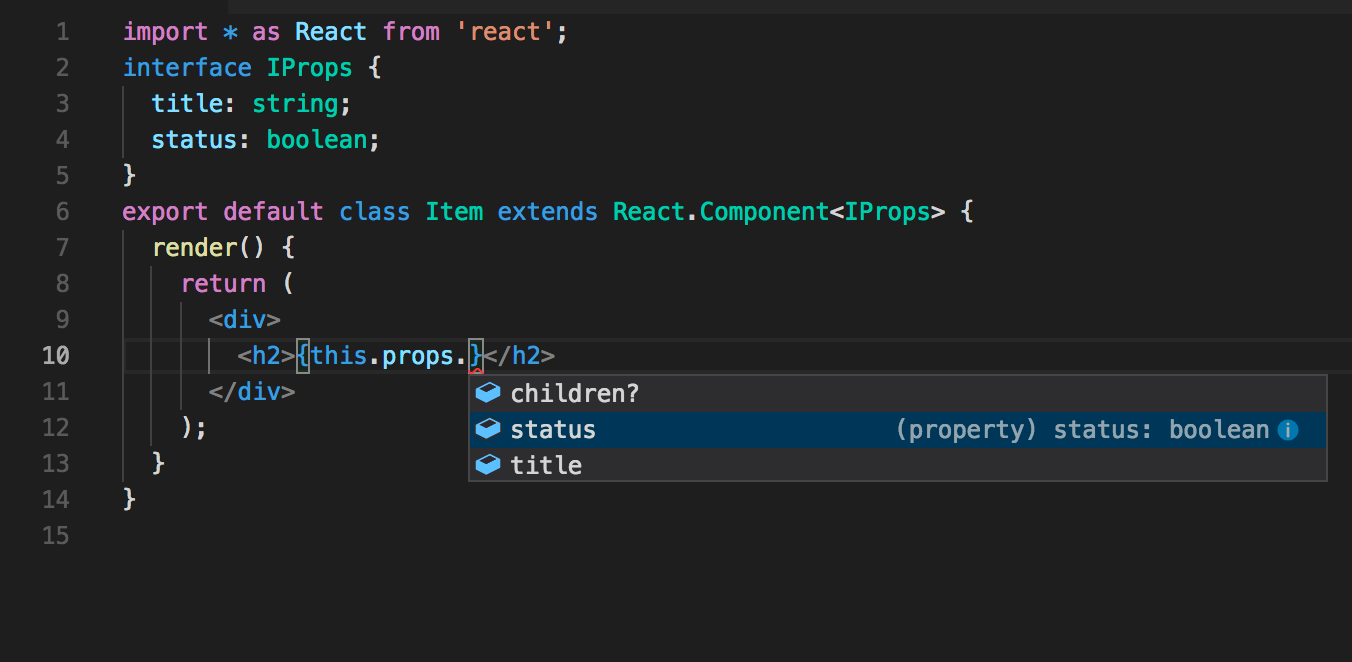Click line number 10 in the gutter
The image size is (1352, 662).
pyautogui.click(x=56, y=355)
